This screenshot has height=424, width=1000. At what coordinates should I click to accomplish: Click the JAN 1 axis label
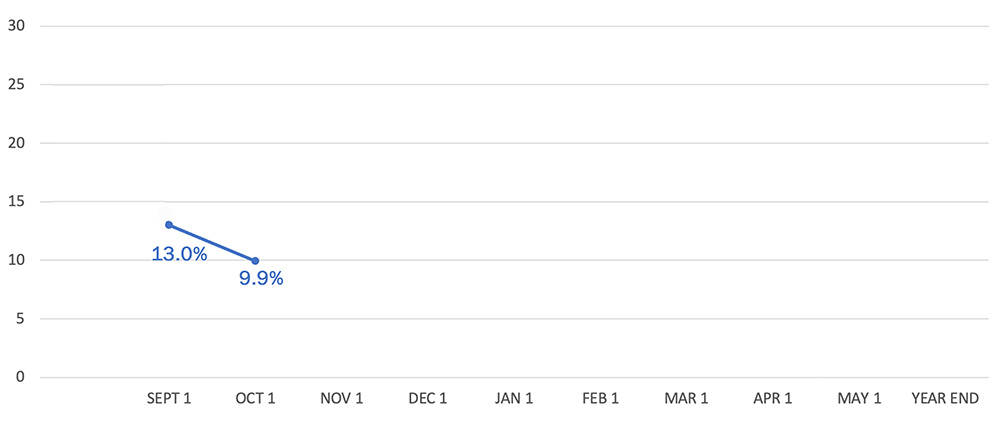point(514,398)
